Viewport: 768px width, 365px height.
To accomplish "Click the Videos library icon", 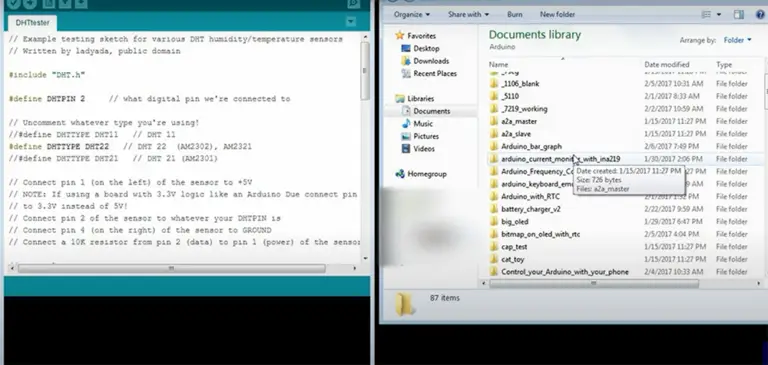I will 406,148.
